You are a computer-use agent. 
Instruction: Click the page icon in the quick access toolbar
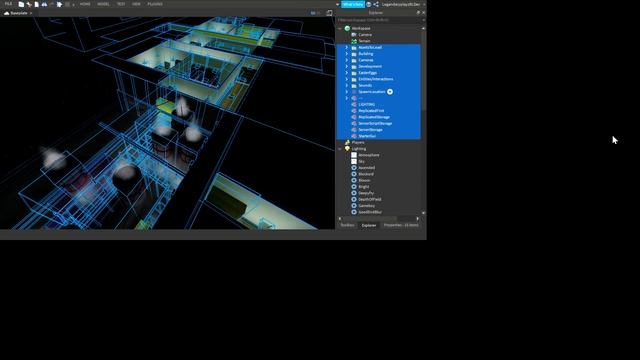coord(37,4)
